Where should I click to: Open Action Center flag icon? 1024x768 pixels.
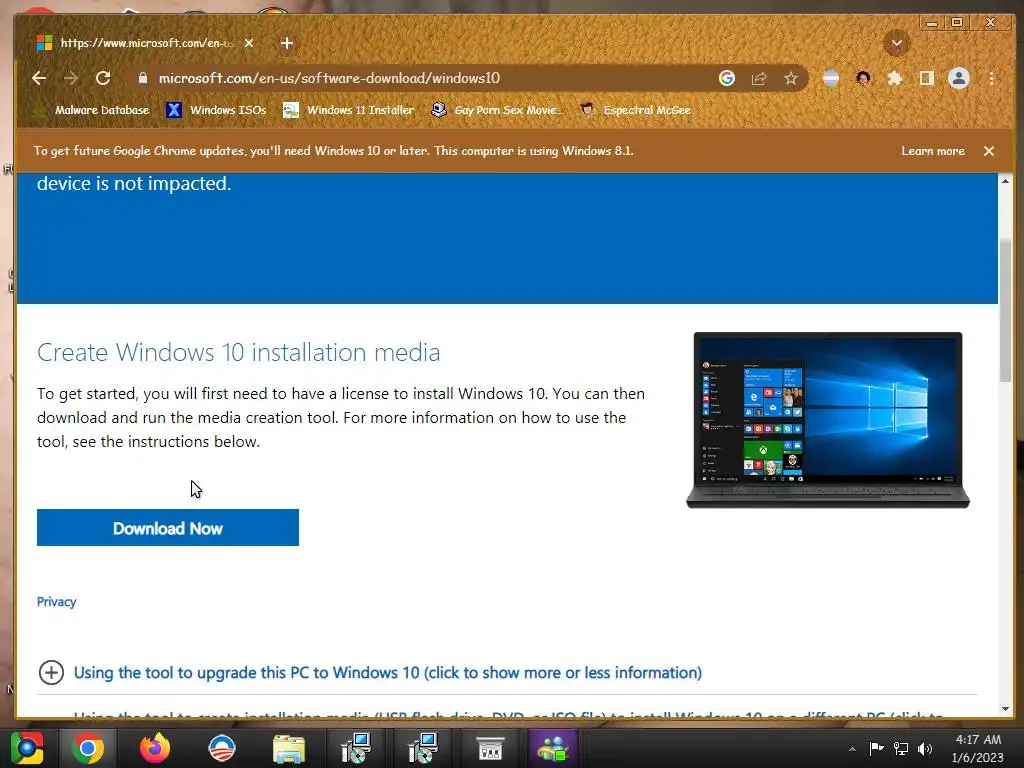coord(876,748)
